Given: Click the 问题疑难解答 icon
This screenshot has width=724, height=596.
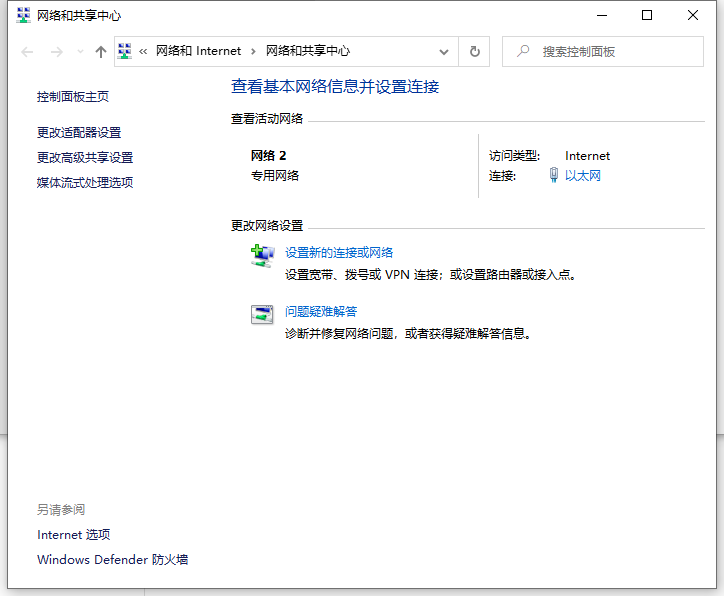Looking at the screenshot, I should [x=262, y=314].
